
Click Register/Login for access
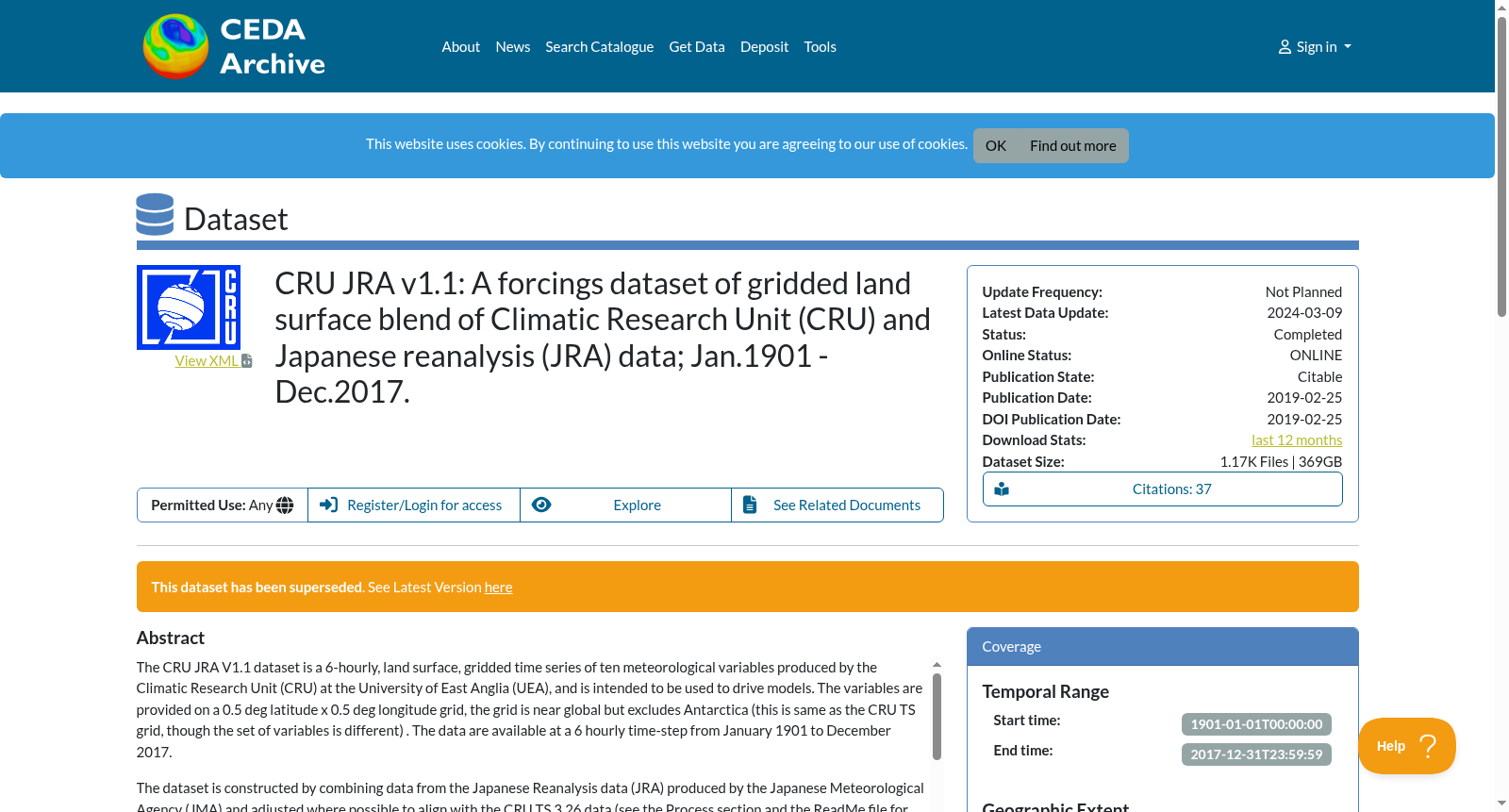click(x=414, y=505)
